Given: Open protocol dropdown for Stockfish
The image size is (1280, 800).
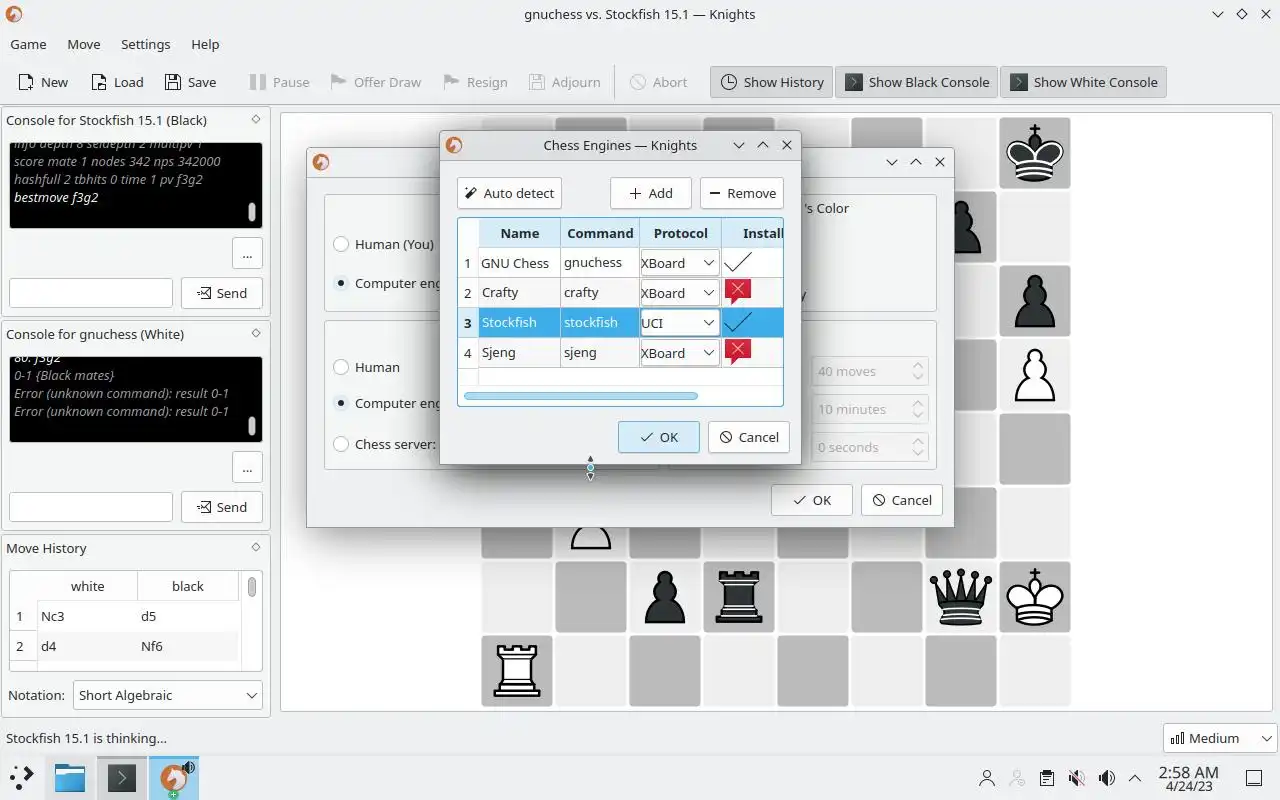Looking at the screenshot, I should (x=679, y=323).
